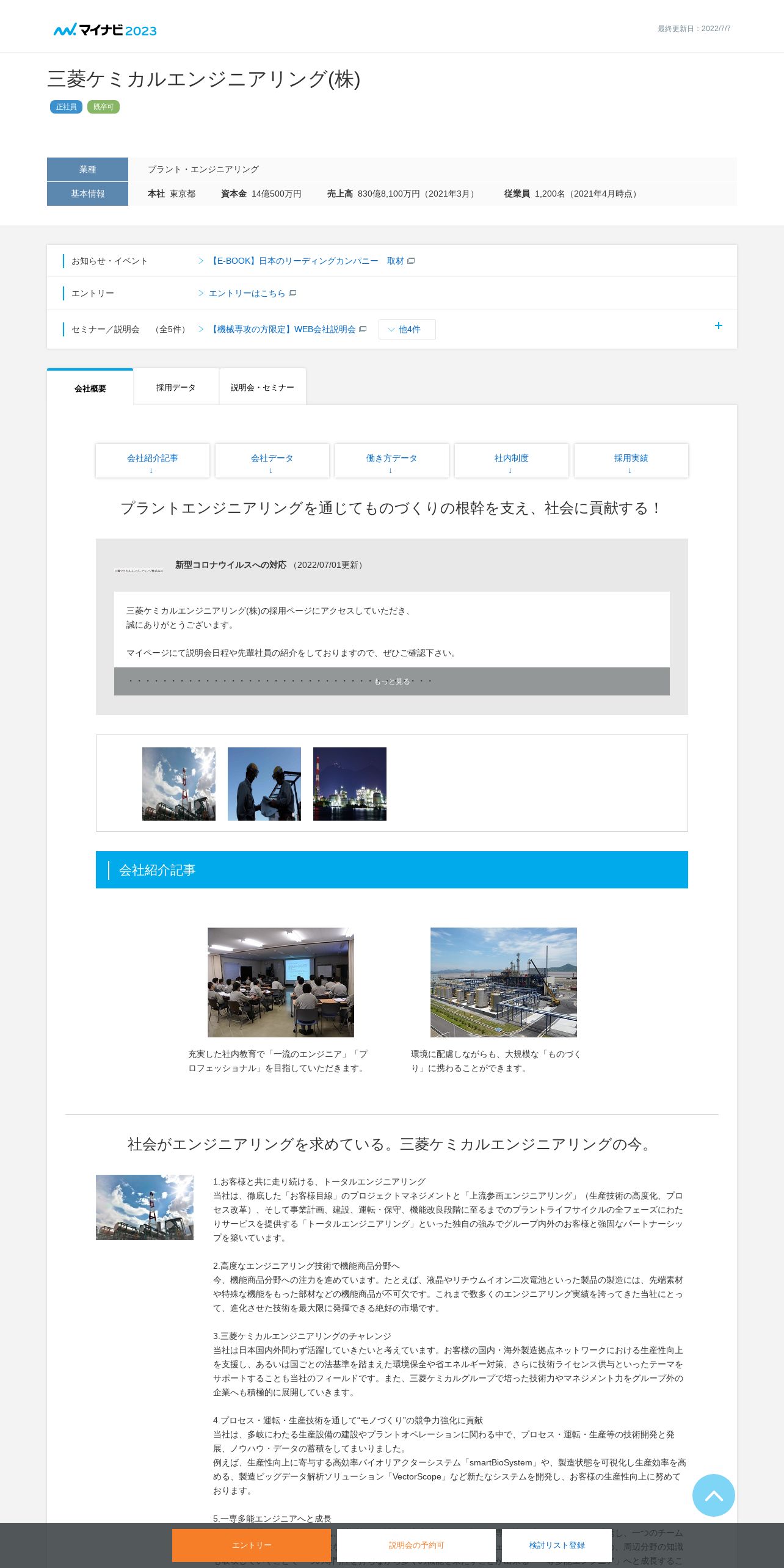Click プラント・エンジニアリング industry text
The image size is (784, 1568).
click(x=203, y=170)
